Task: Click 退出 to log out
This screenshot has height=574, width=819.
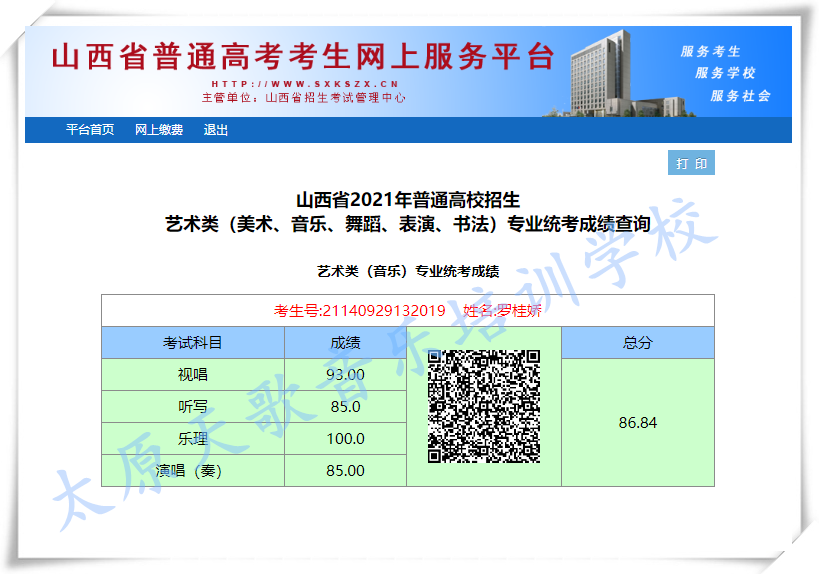Action: pos(216,130)
